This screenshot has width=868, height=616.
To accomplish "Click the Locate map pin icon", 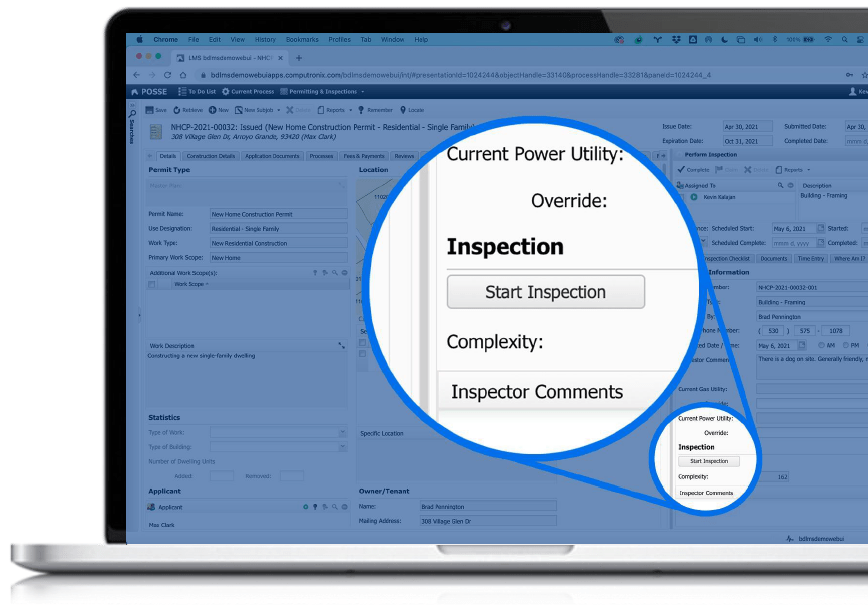I will [x=403, y=110].
